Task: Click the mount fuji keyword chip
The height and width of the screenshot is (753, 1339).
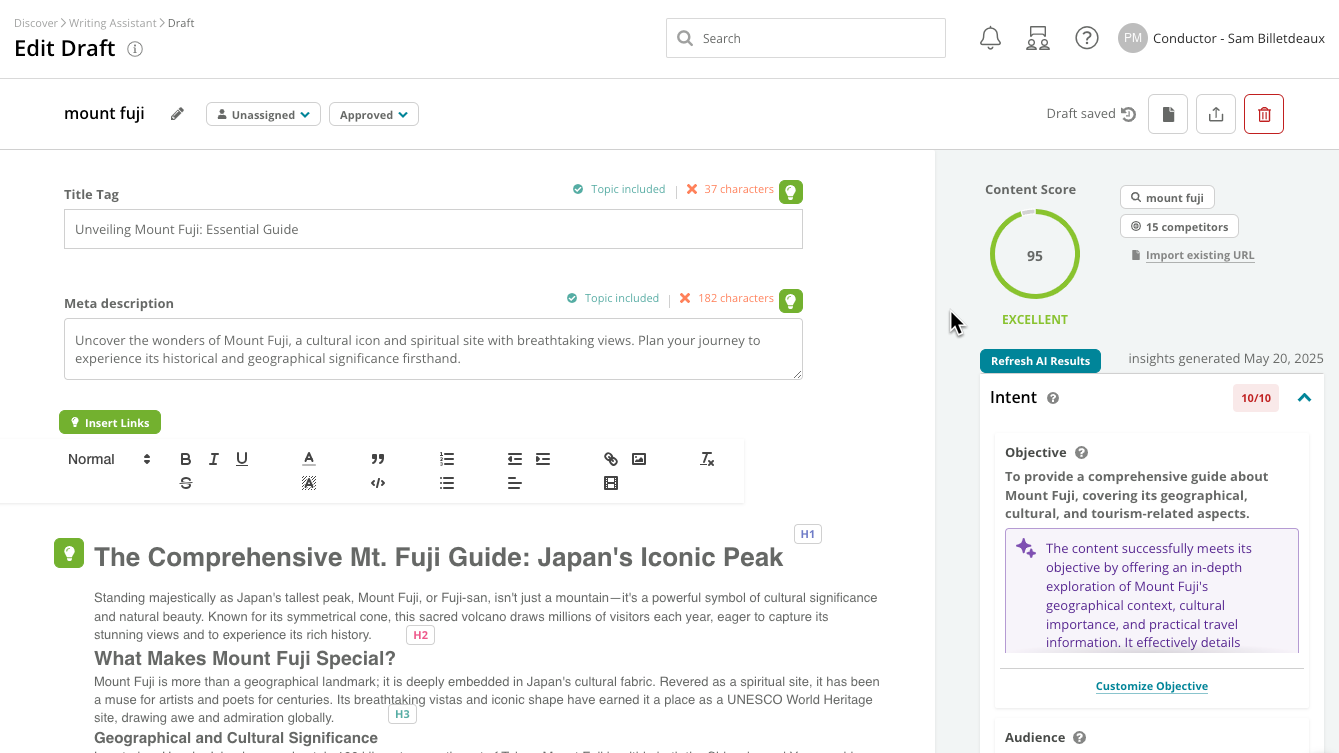Action: (1167, 198)
